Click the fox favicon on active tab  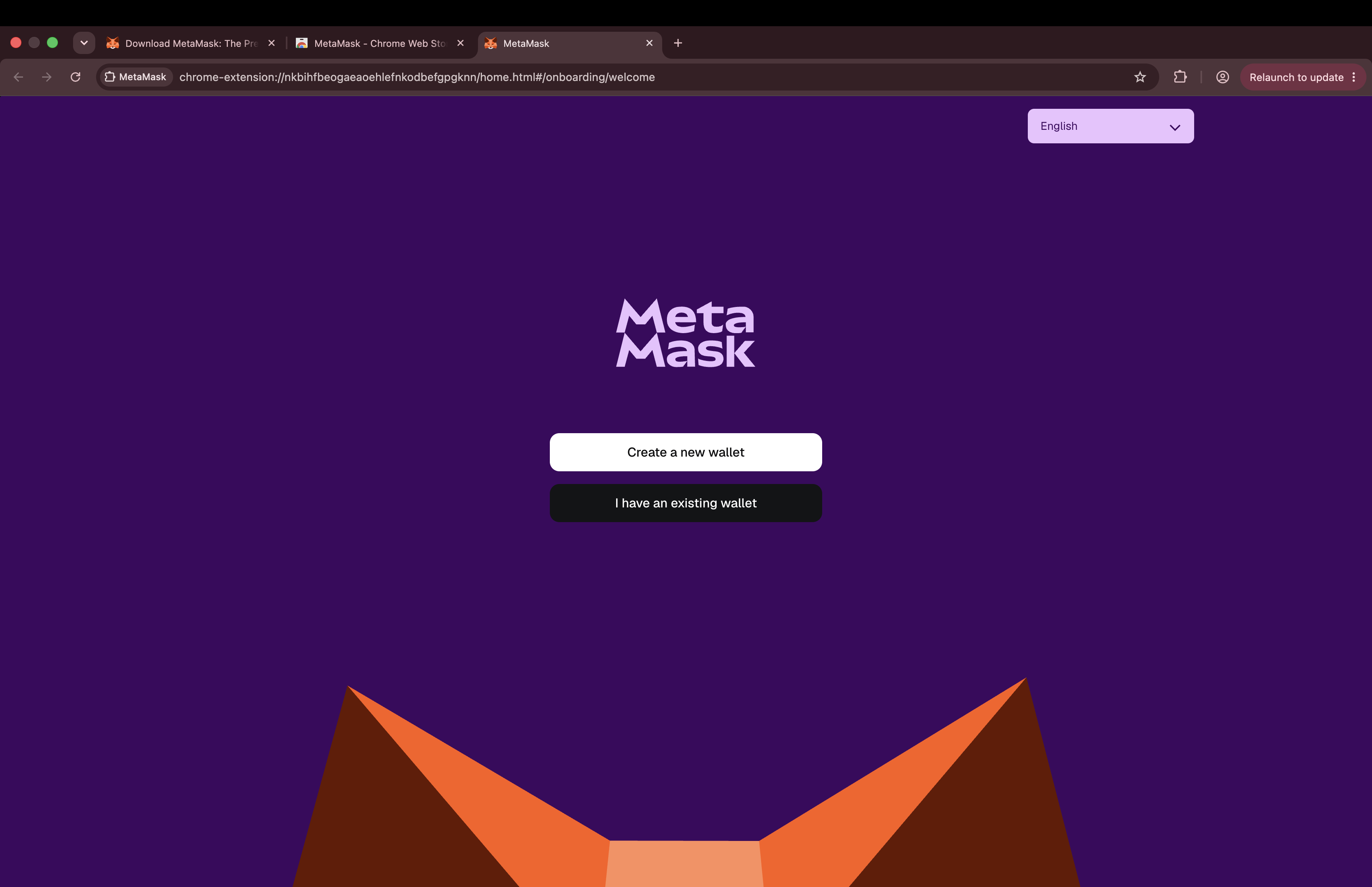pos(491,43)
